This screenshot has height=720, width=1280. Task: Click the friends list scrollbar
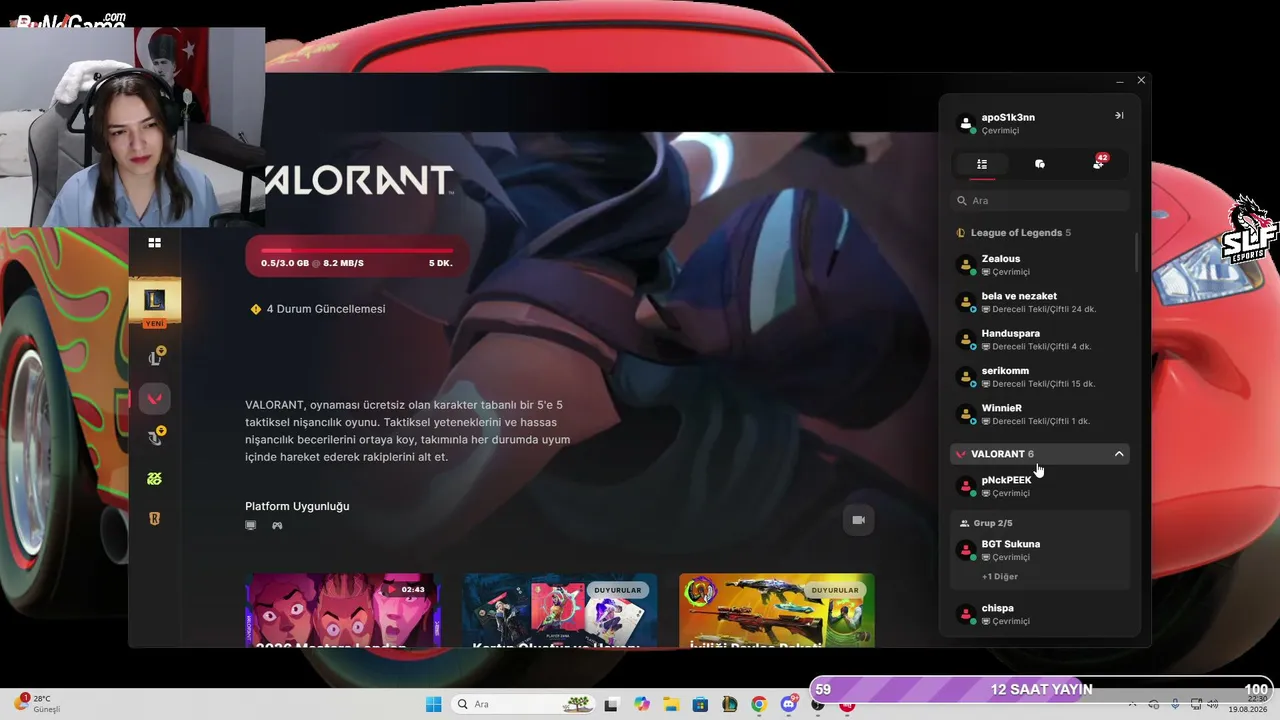tap(1137, 252)
